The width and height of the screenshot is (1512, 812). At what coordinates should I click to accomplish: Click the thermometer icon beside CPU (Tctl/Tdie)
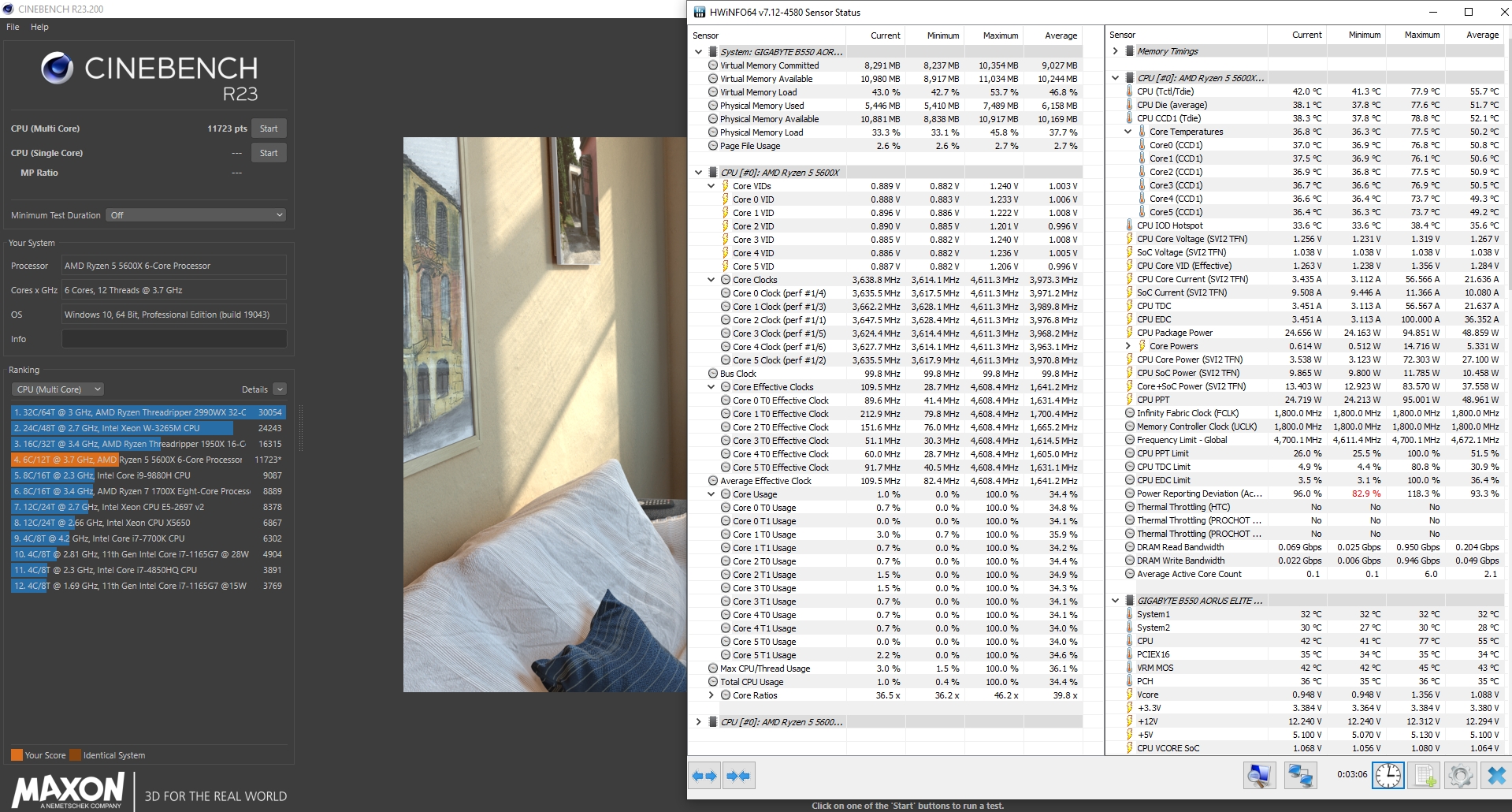(1130, 91)
